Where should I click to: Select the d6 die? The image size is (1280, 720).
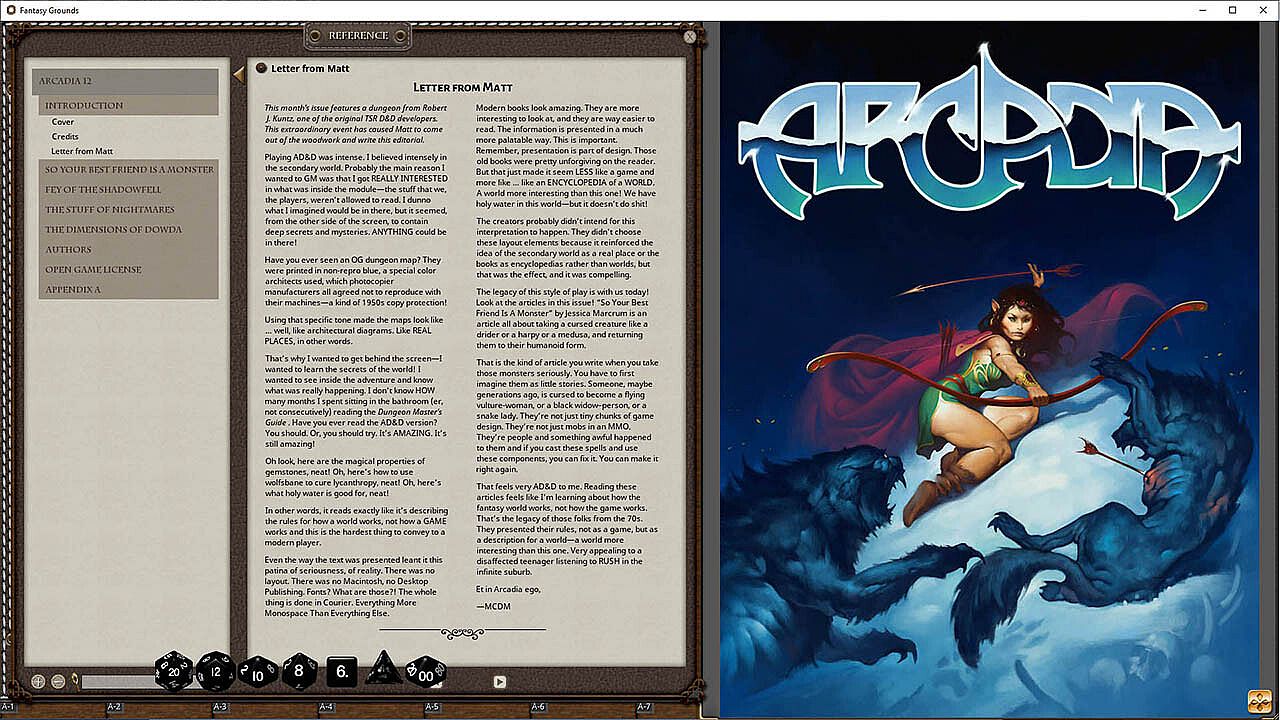[342, 672]
